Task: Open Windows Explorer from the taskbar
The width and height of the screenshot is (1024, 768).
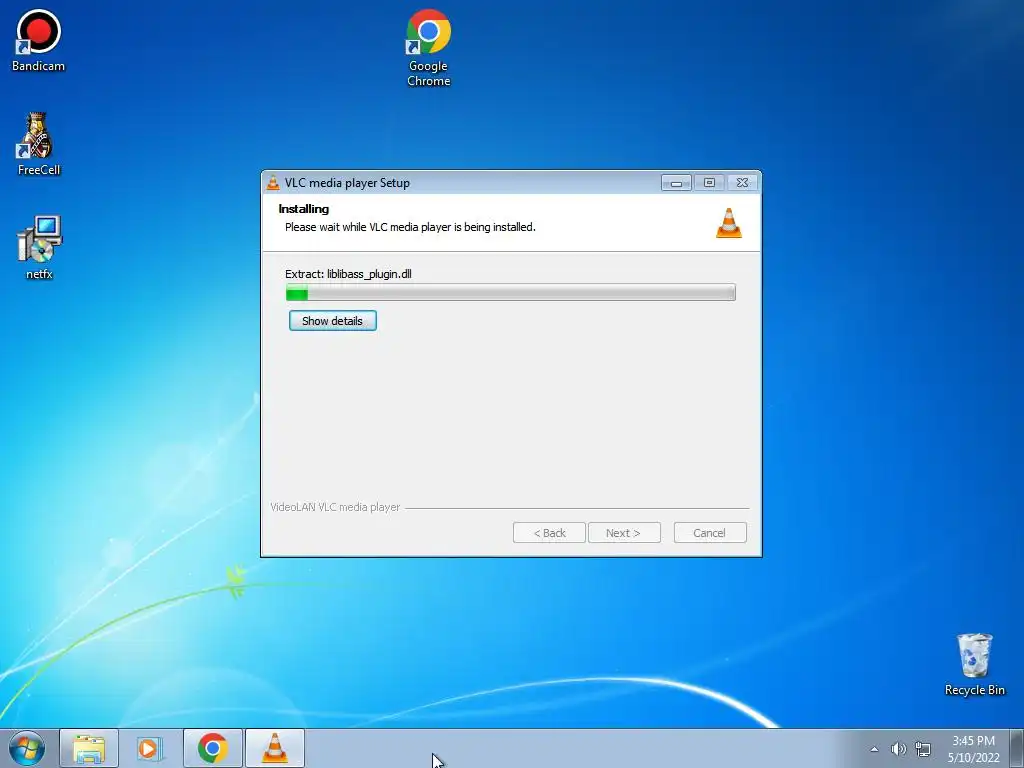Action: click(x=89, y=748)
